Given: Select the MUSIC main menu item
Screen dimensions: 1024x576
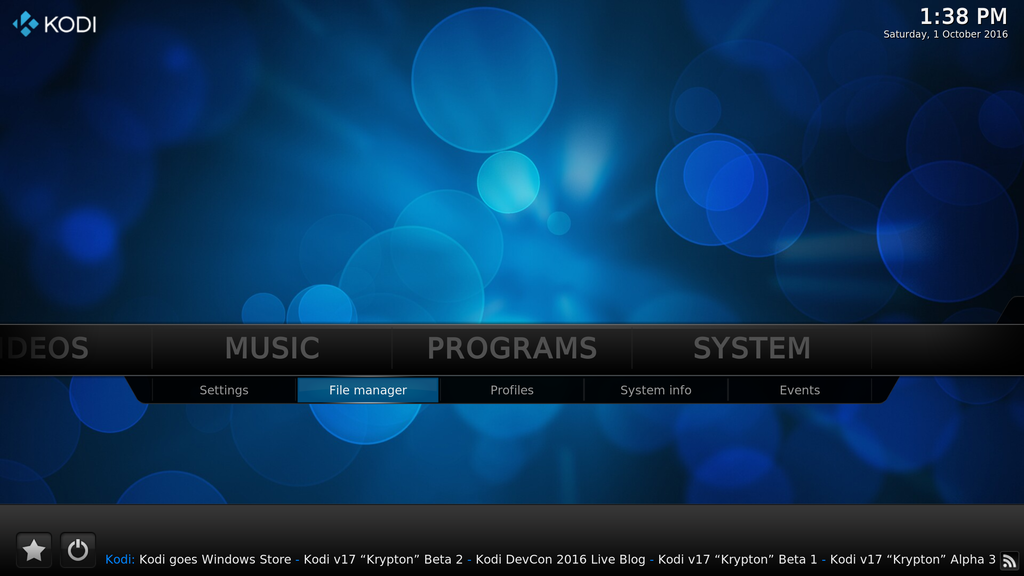Looking at the screenshot, I should coord(272,349).
